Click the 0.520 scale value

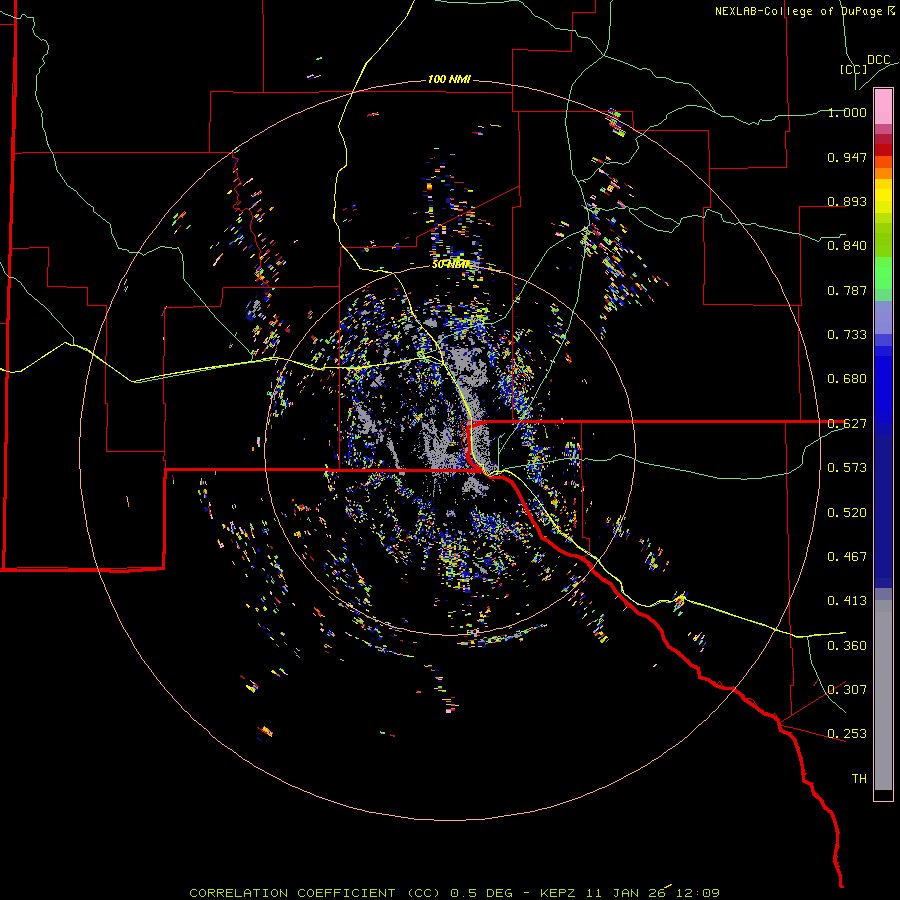coord(847,513)
